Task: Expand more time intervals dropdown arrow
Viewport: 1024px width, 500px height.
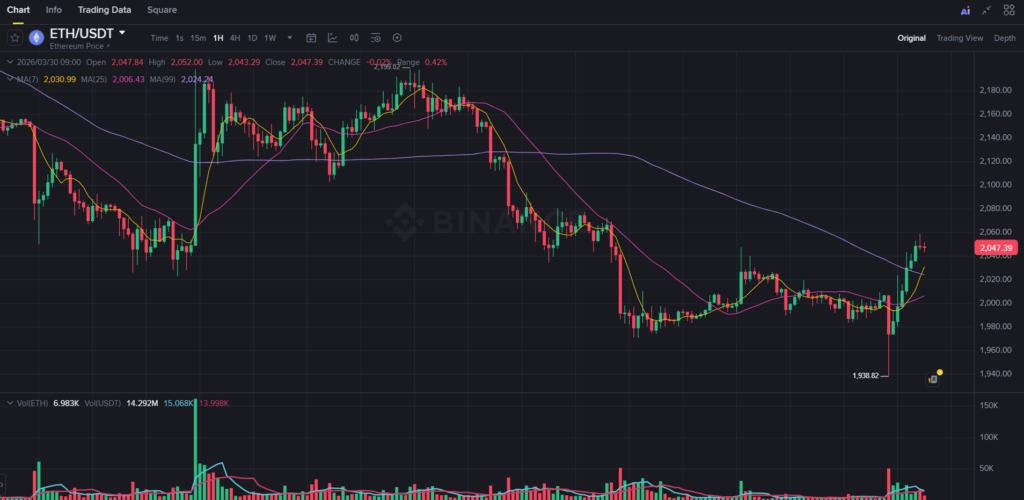Action: tap(290, 38)
